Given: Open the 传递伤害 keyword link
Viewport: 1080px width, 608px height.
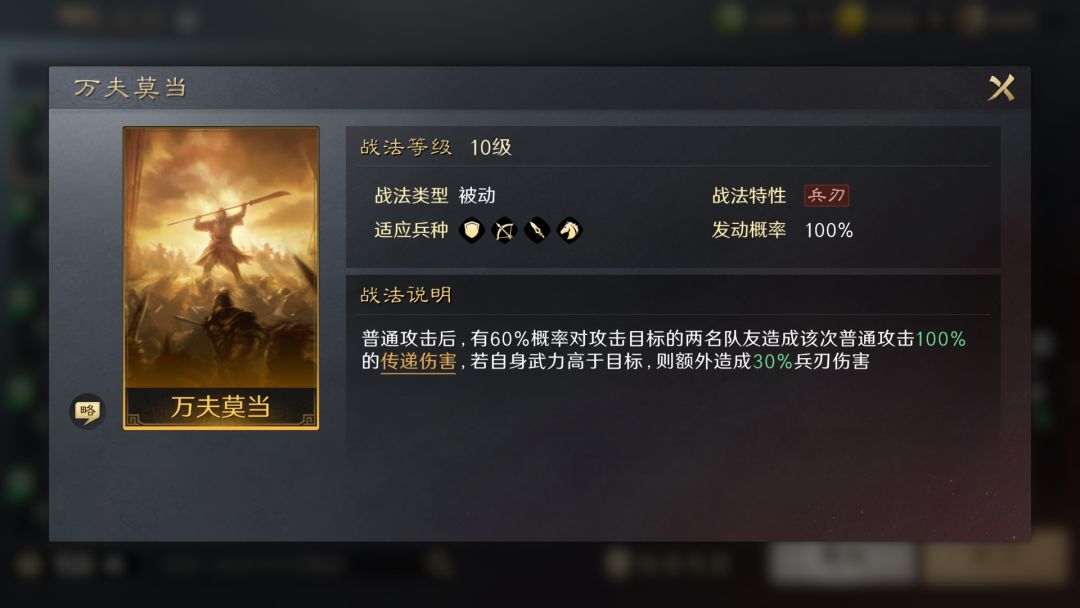Looking at the screenshot, I should 418,361.
